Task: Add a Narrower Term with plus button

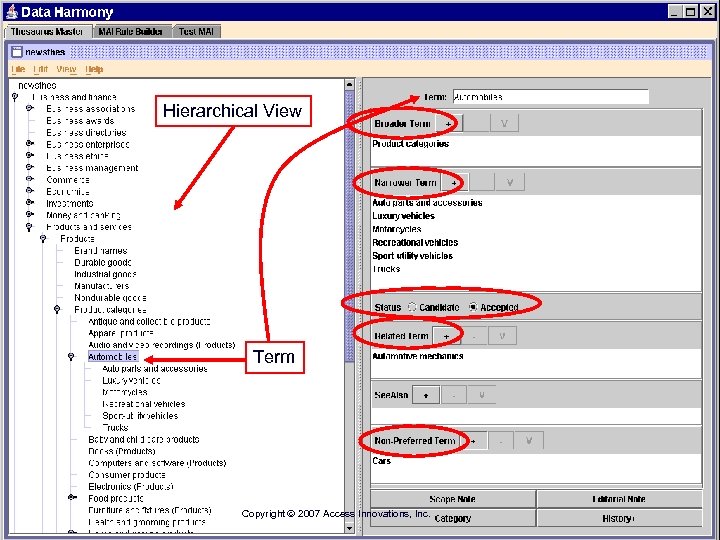Action: pos(454,182)
